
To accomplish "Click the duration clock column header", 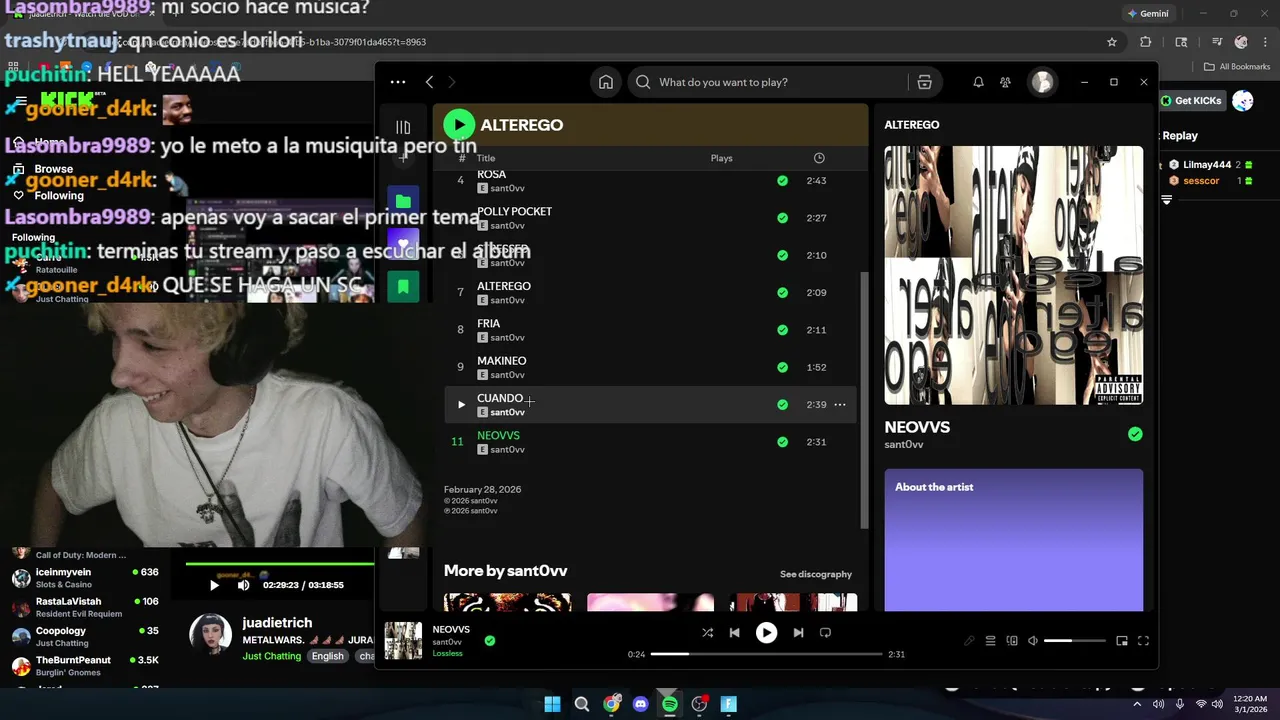I will 819,158.
